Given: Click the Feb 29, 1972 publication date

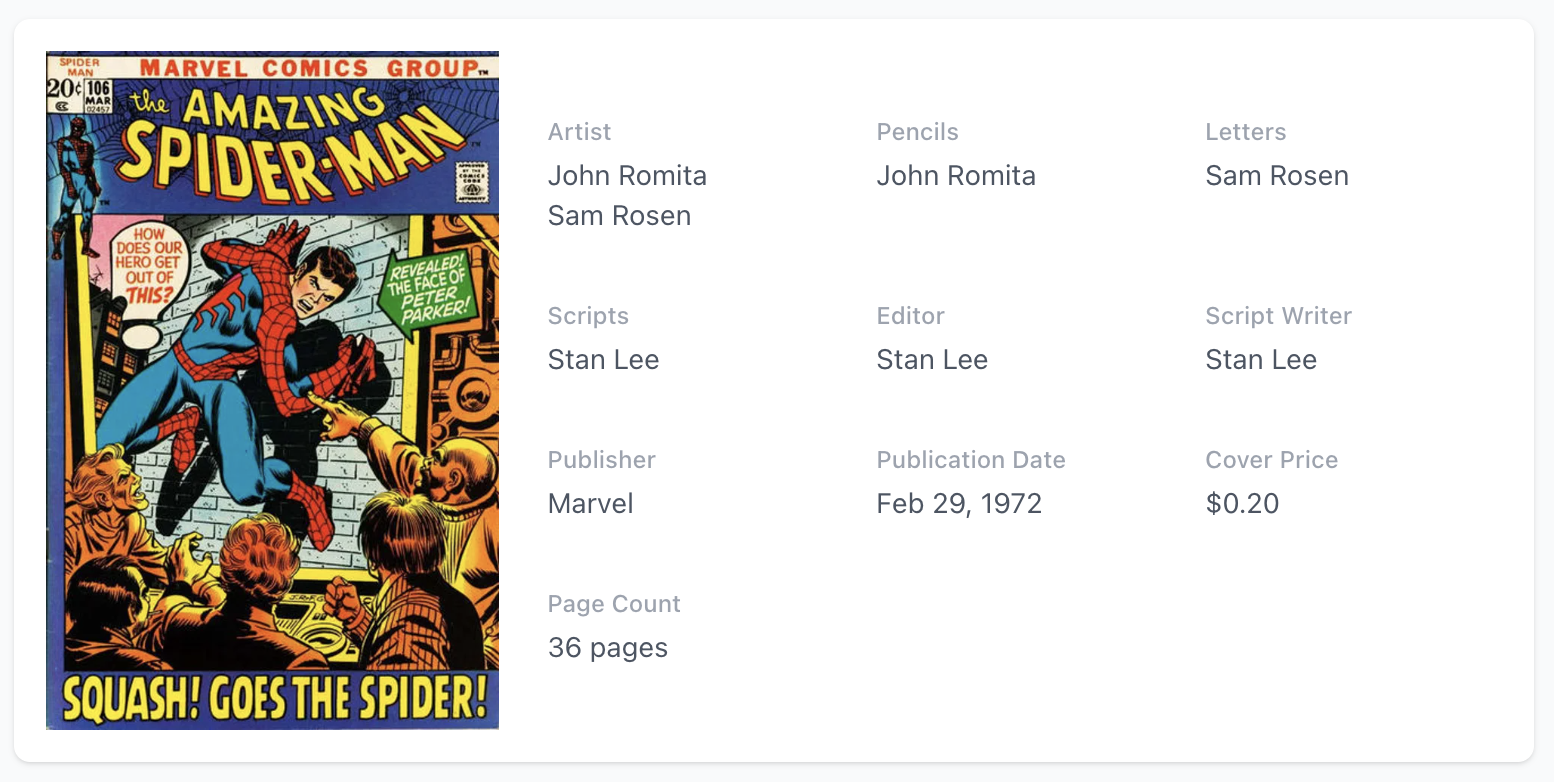Looking at the screenshot, I should point(959,504).
